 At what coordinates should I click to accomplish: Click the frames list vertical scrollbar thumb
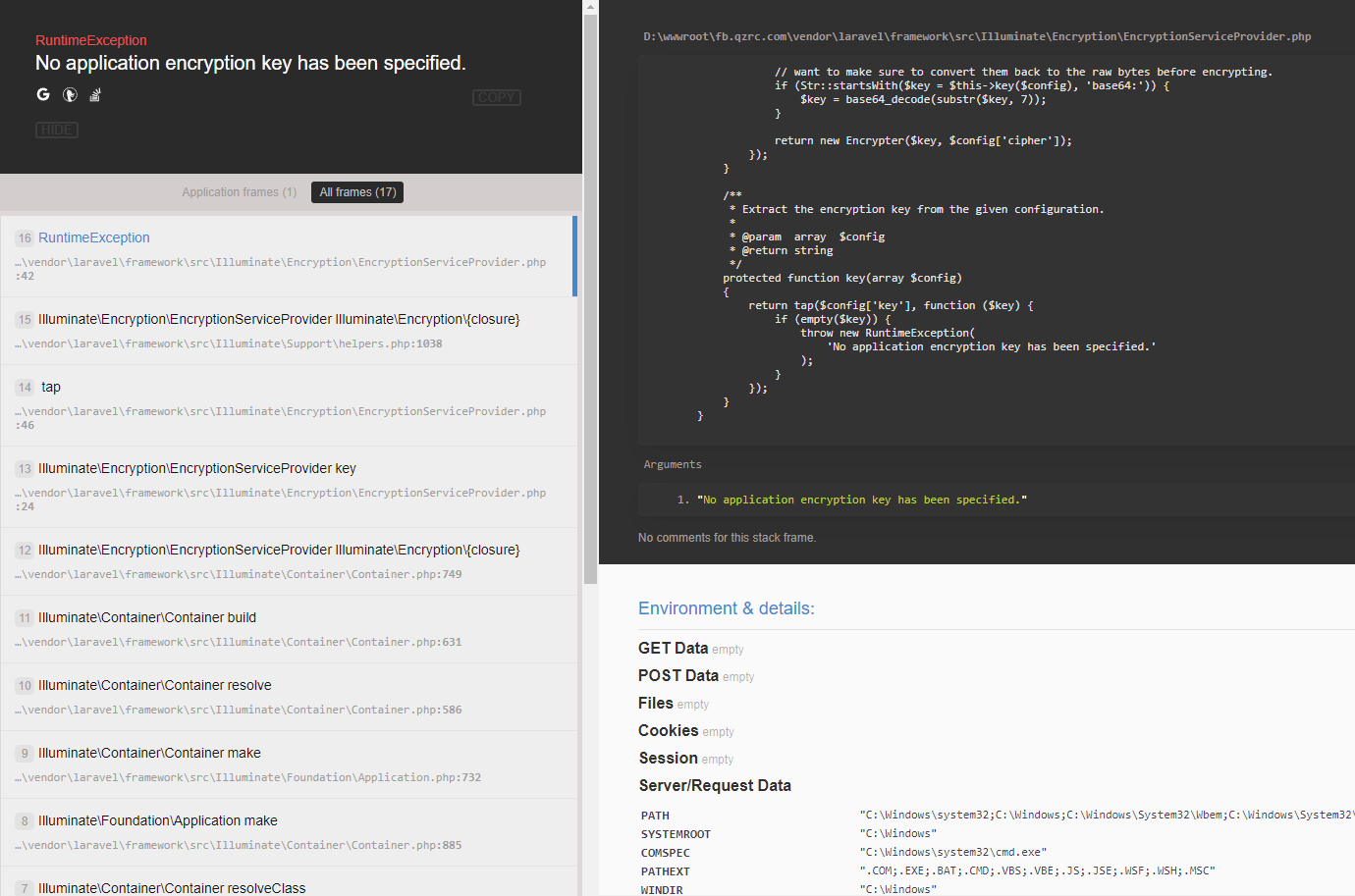pos(590,299)
